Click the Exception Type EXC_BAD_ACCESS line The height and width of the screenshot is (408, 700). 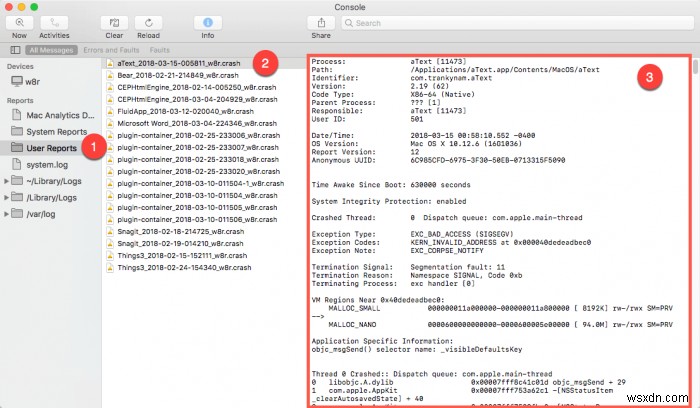(412, 234)
